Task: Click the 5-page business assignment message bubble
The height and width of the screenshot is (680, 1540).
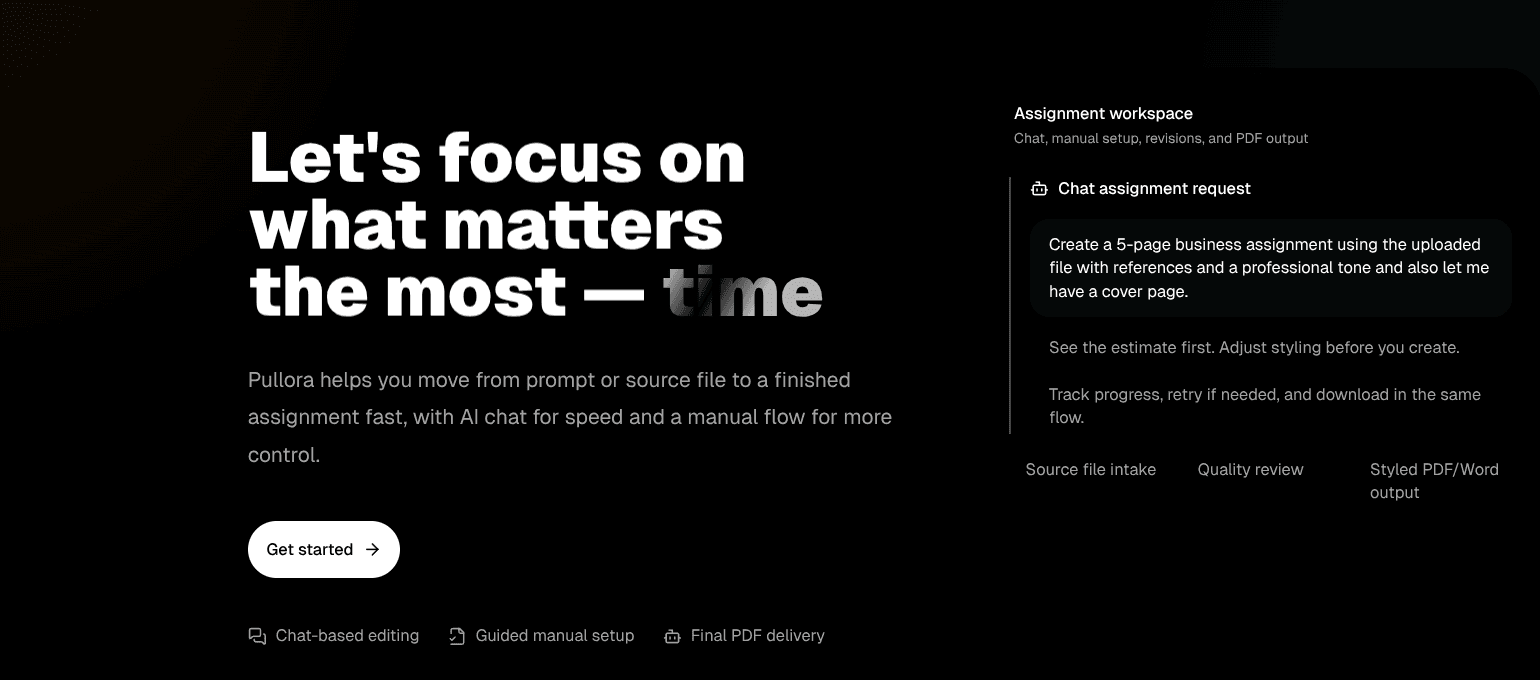Action: (x=1269, y=268)
